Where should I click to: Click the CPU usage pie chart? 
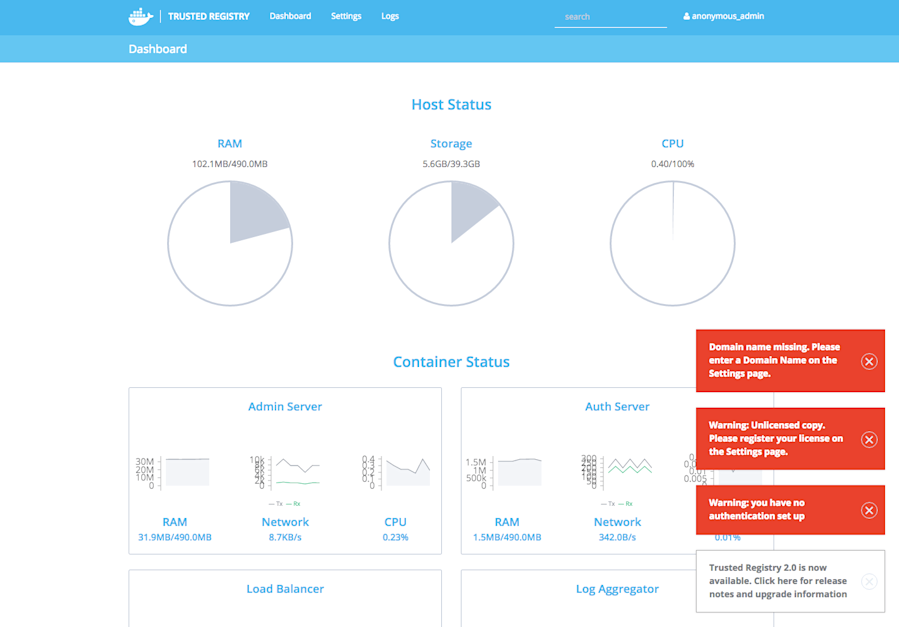(x=672, y=242)
